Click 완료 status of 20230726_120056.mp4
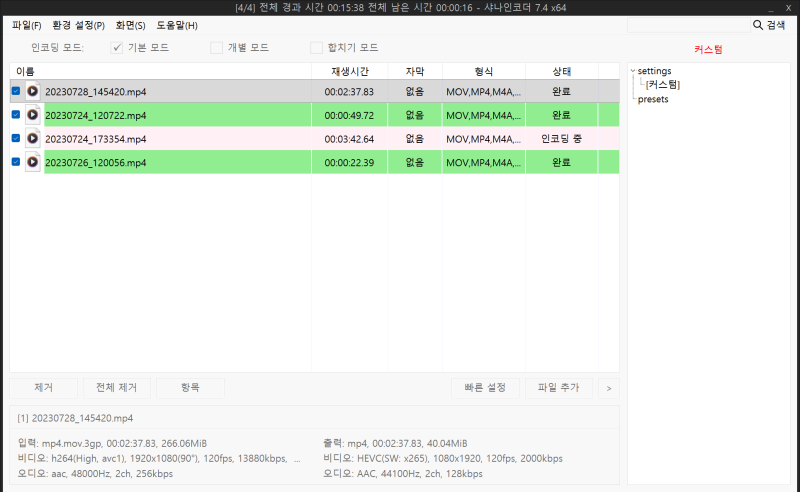The width and height of the screenshot is (800, 492). (561, 162)
